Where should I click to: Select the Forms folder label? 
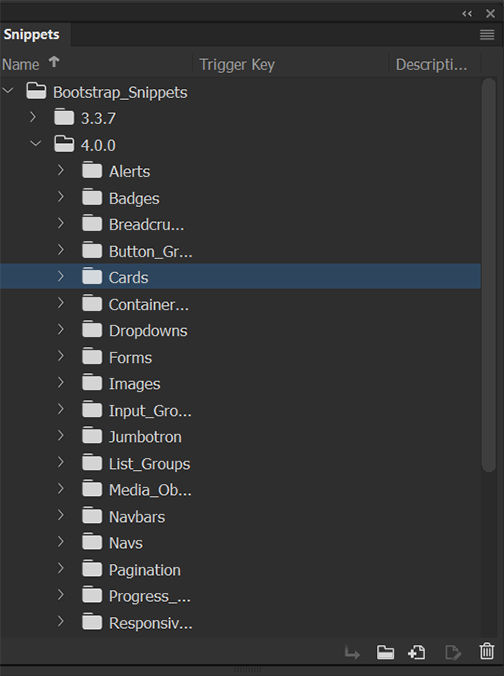tap(130, 358)
